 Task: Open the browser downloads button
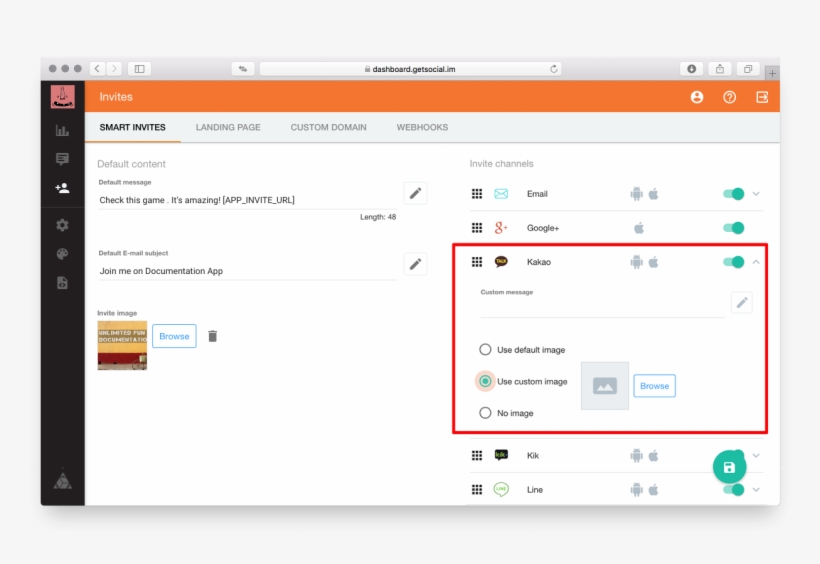pyautogui.click(x=691, y=69)
